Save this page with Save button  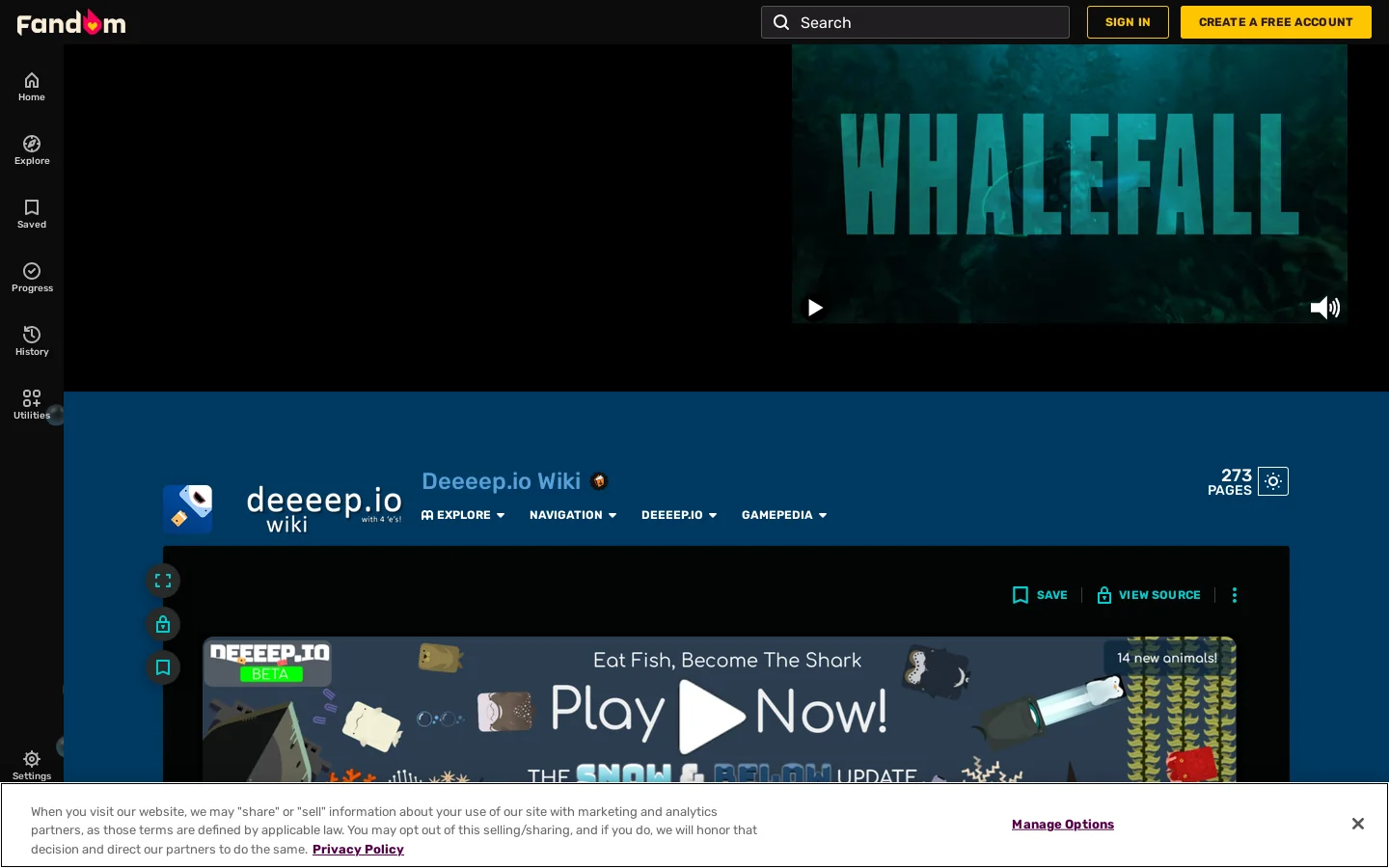pyautogui.click(x=1040, y=595)
